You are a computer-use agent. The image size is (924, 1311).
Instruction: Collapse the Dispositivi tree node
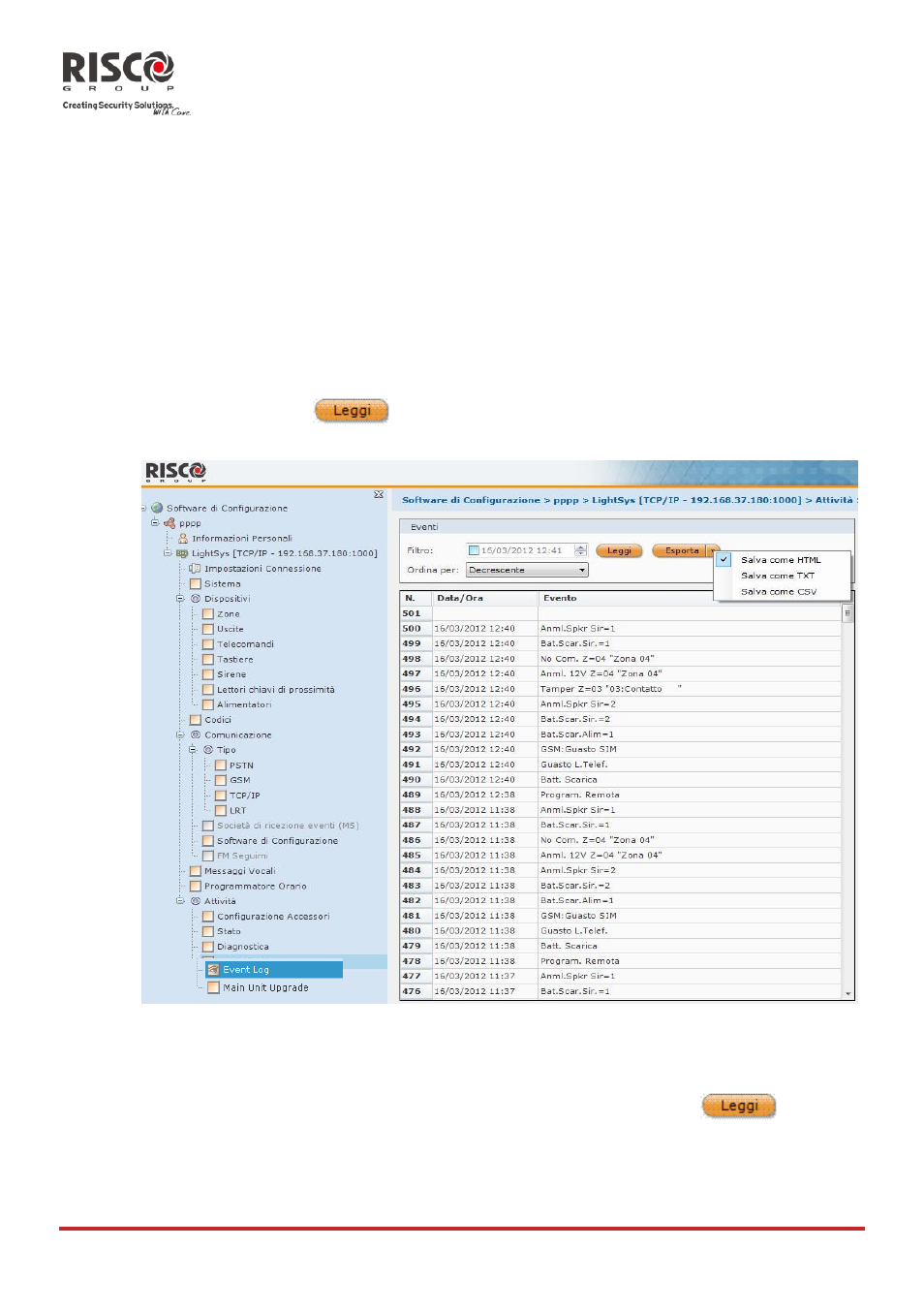[180, 599]
